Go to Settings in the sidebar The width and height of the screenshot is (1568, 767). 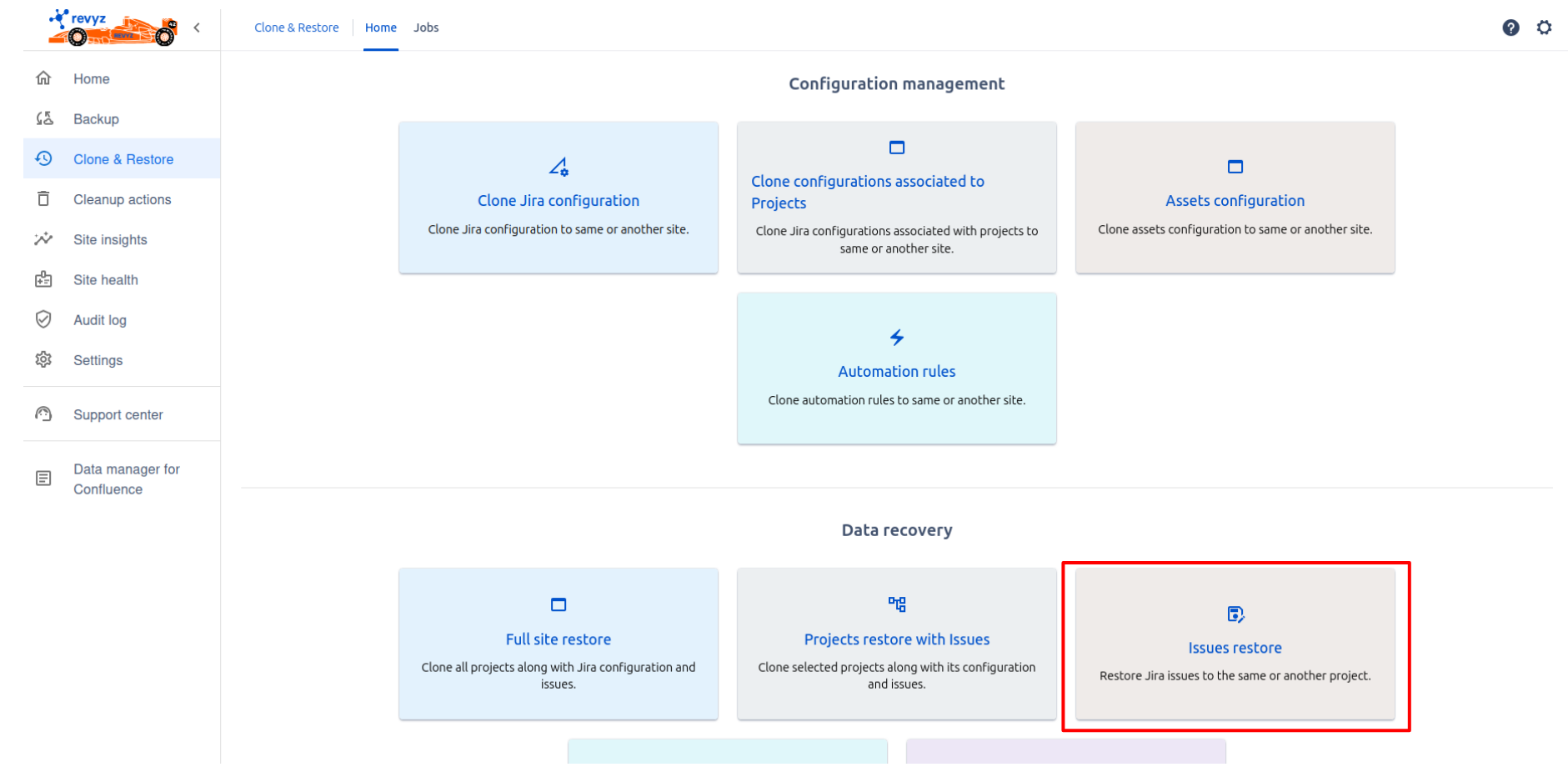[x=98, y=360]
